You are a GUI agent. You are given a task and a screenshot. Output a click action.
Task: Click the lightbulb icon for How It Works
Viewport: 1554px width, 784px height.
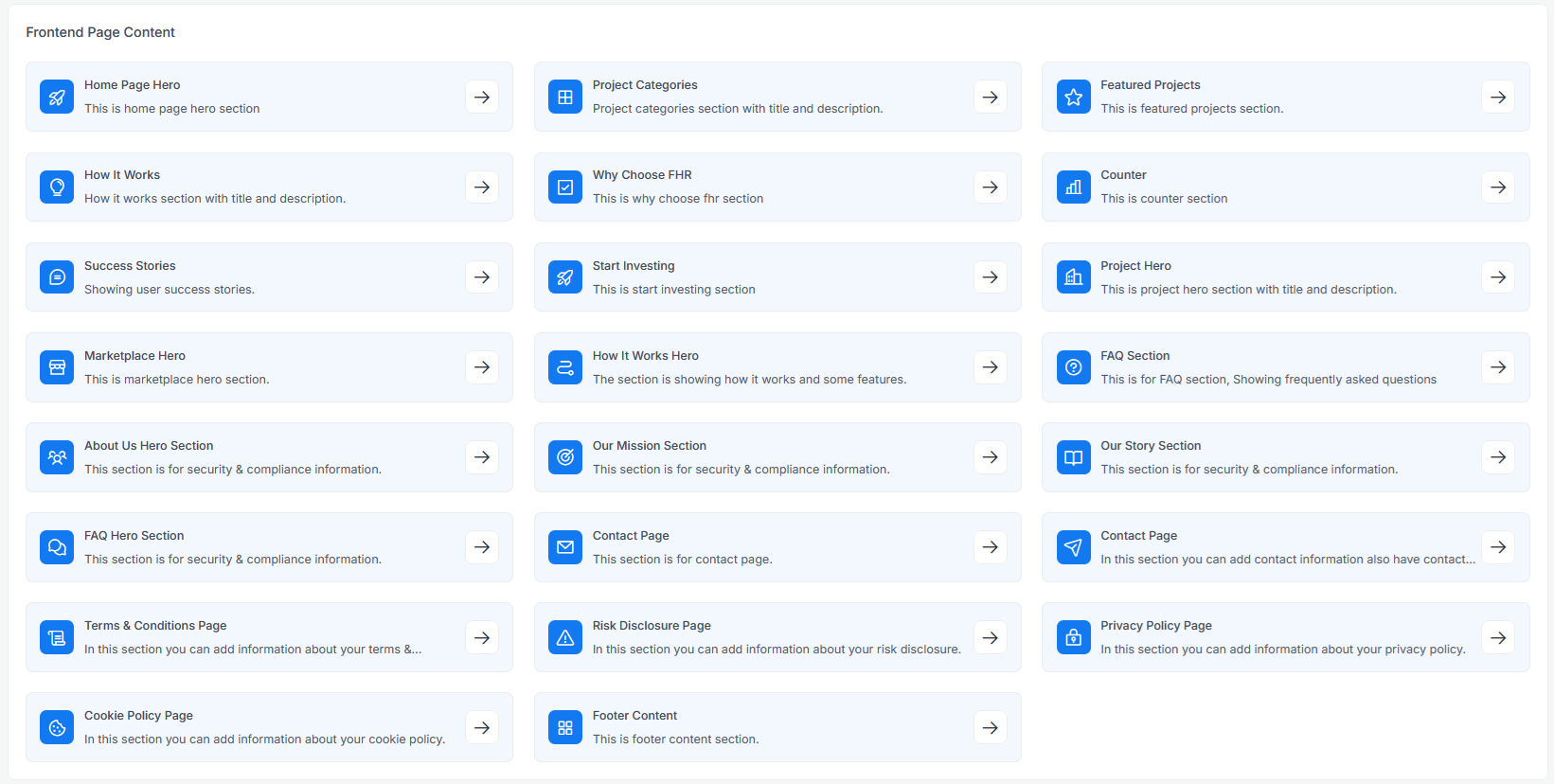click(x=57, y=187)
